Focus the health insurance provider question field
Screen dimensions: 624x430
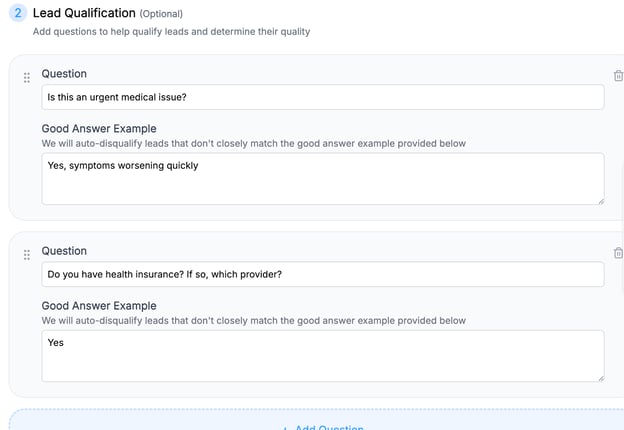tap(322, 274)
